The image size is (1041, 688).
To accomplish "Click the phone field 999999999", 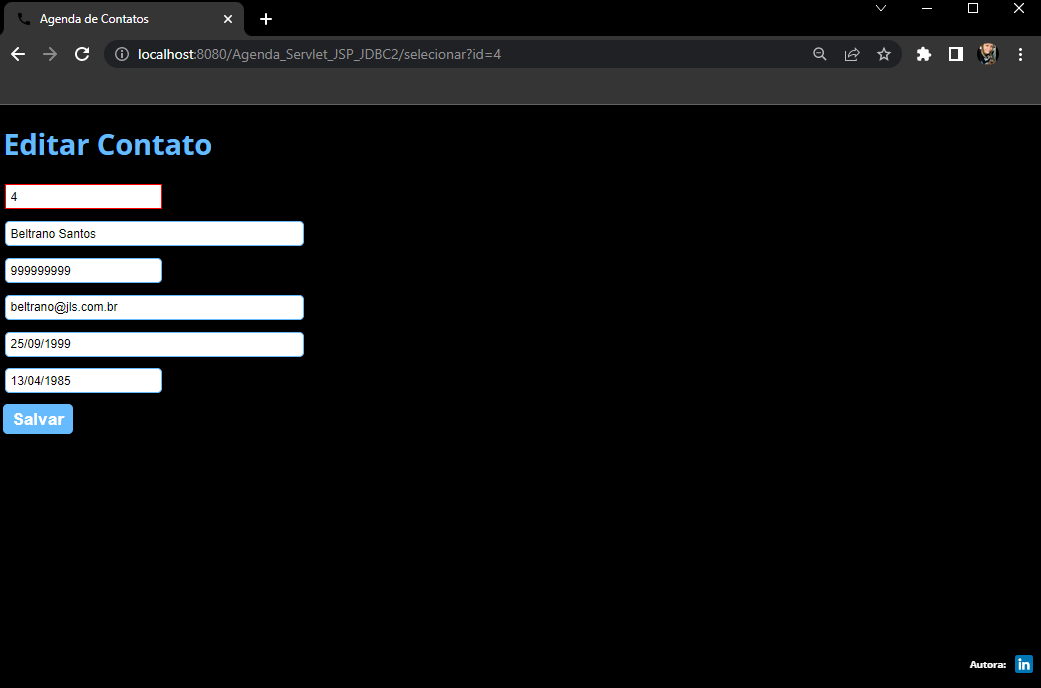I will click(x=84, y=270).
